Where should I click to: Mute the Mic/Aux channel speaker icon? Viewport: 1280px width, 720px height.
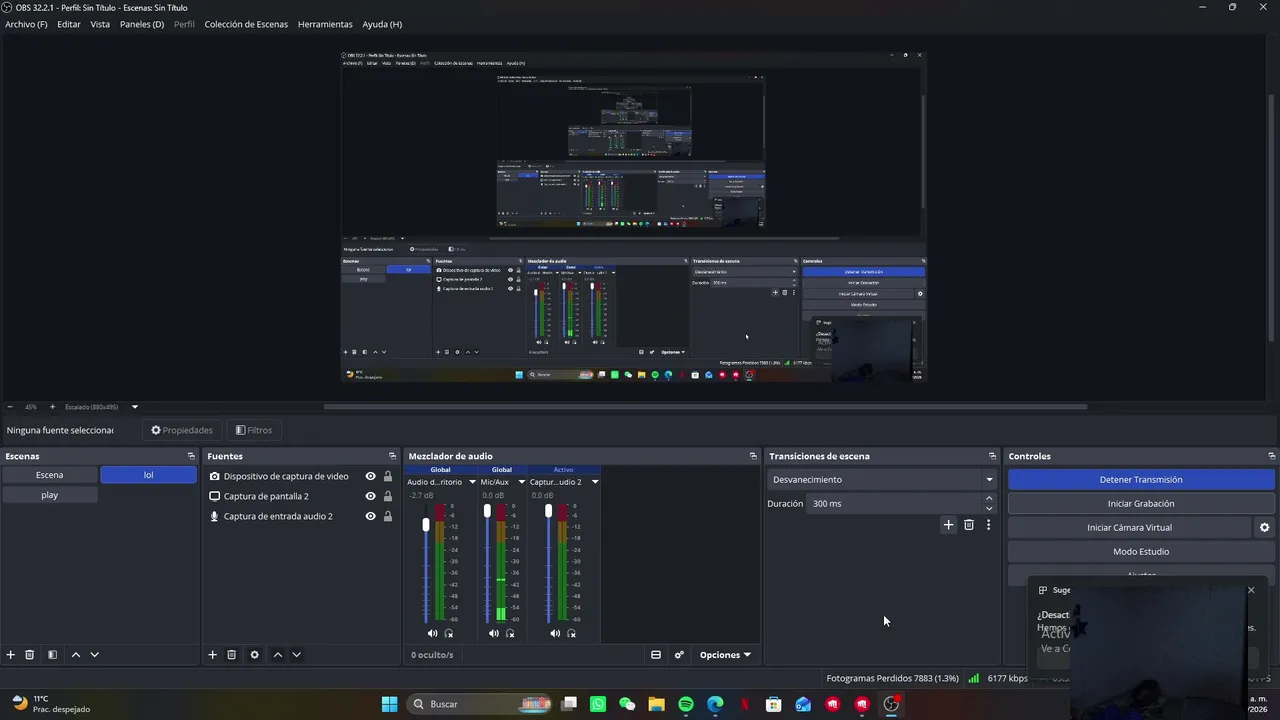[493, 633]
